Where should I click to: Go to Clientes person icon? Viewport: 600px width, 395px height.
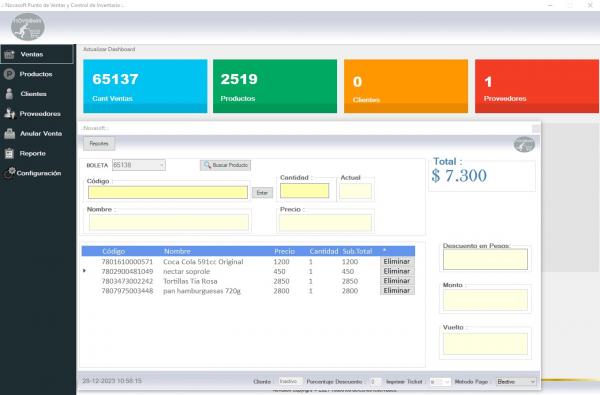pos(10,94)
